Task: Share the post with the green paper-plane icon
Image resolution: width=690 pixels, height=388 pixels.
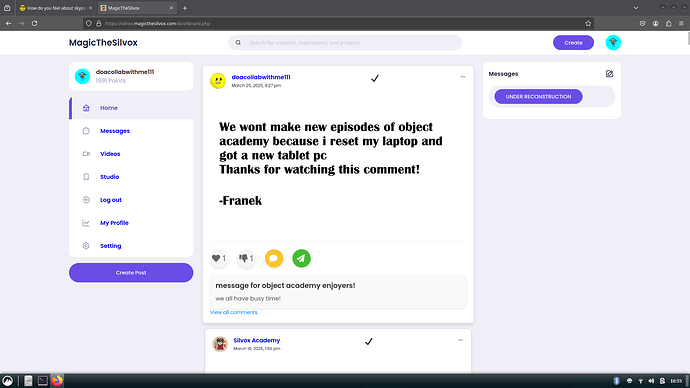Action: tap(301, 258)
